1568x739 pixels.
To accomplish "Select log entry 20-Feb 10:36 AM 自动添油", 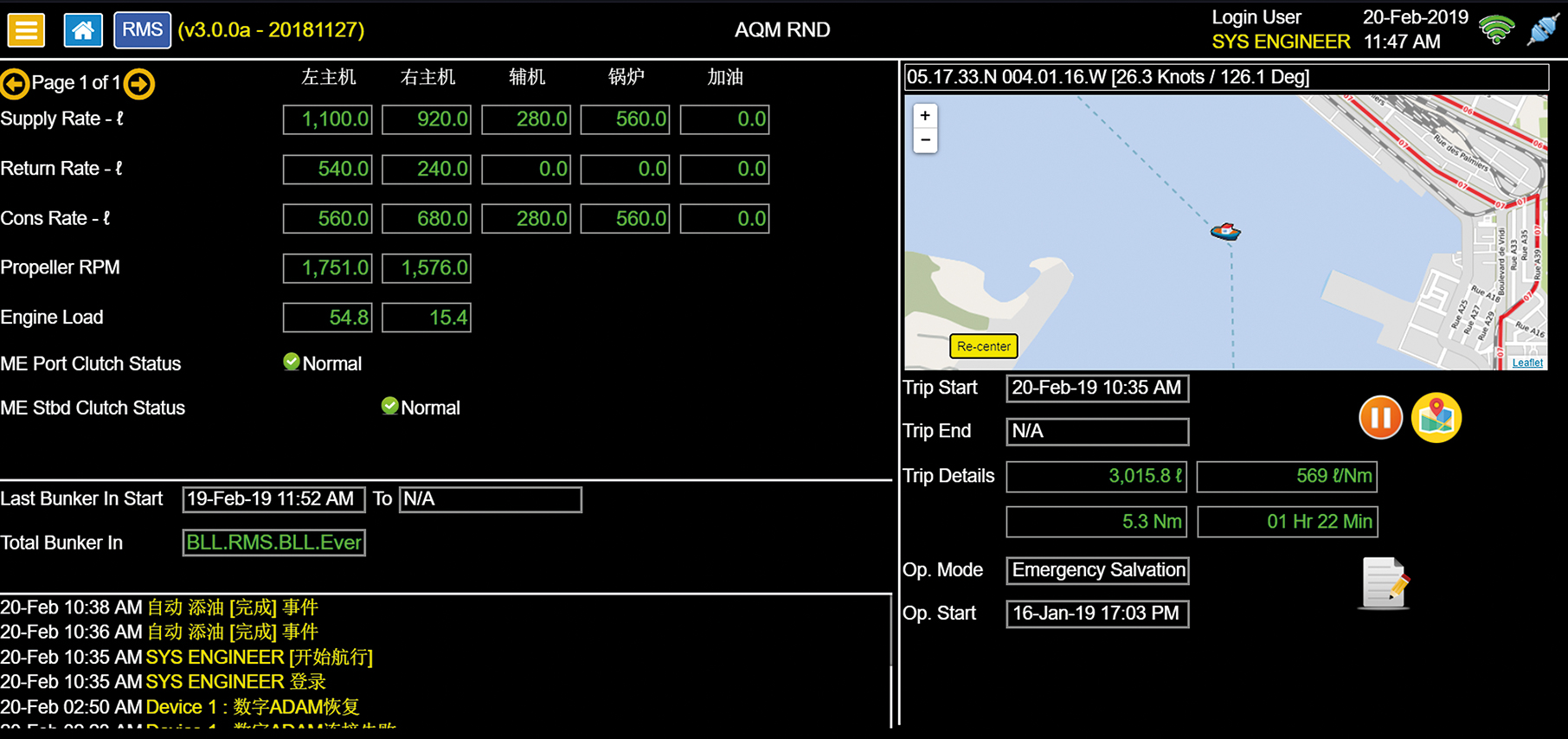I will pyautogui.click(x=160, y=632).
